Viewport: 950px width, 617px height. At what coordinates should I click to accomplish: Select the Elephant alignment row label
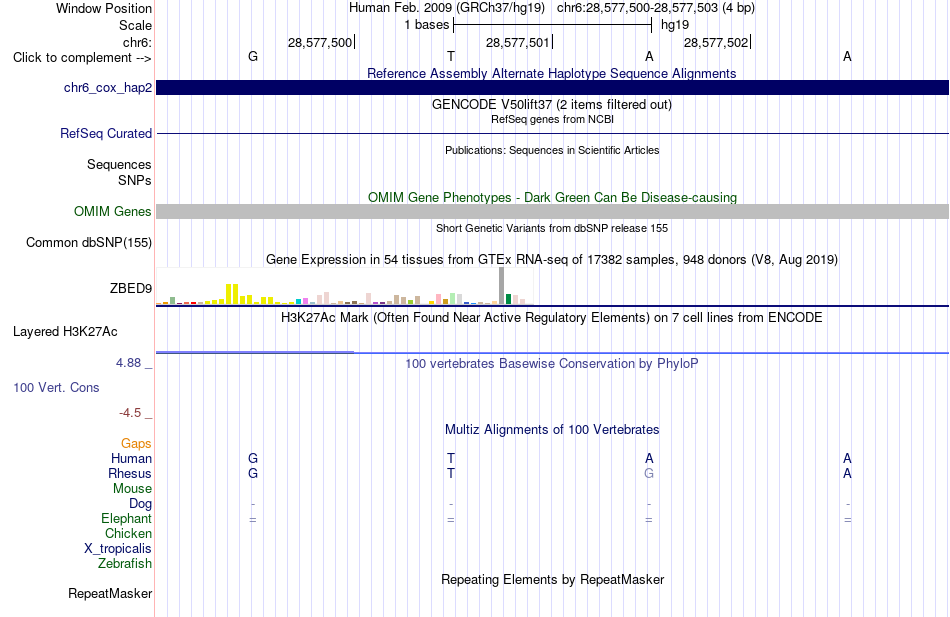click(126, 518)
